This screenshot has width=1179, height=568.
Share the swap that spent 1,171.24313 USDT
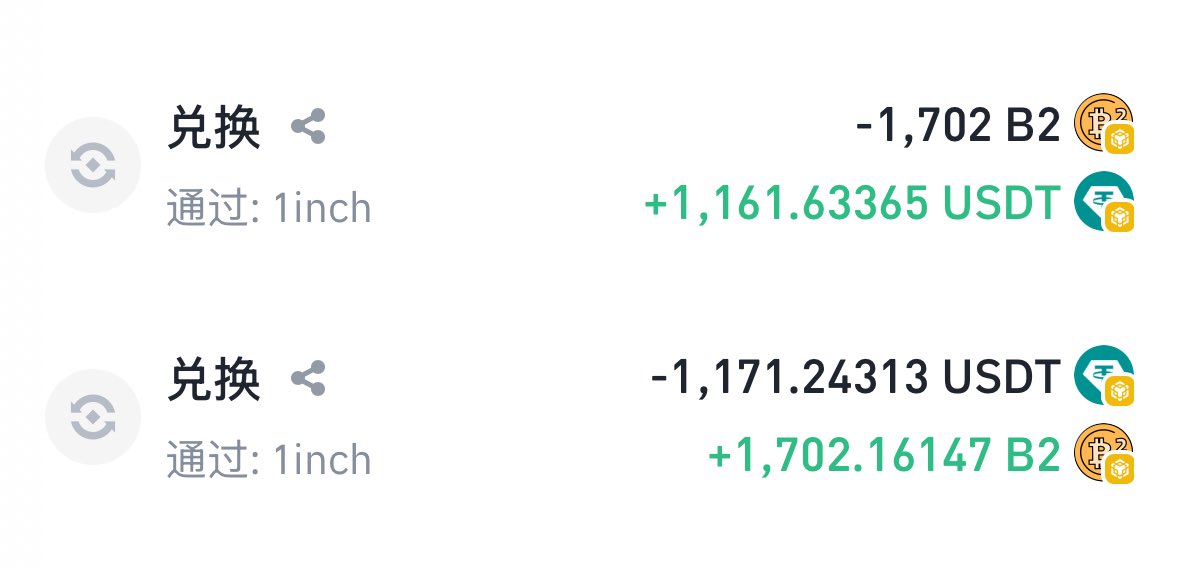click(x=308, y=378)
